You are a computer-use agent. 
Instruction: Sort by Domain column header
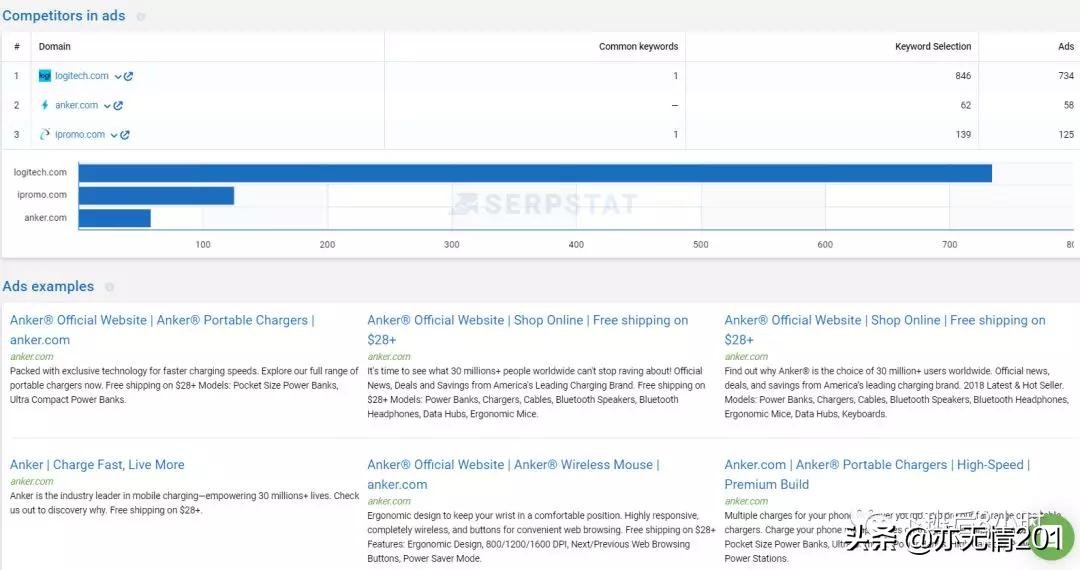click(54, 46)
